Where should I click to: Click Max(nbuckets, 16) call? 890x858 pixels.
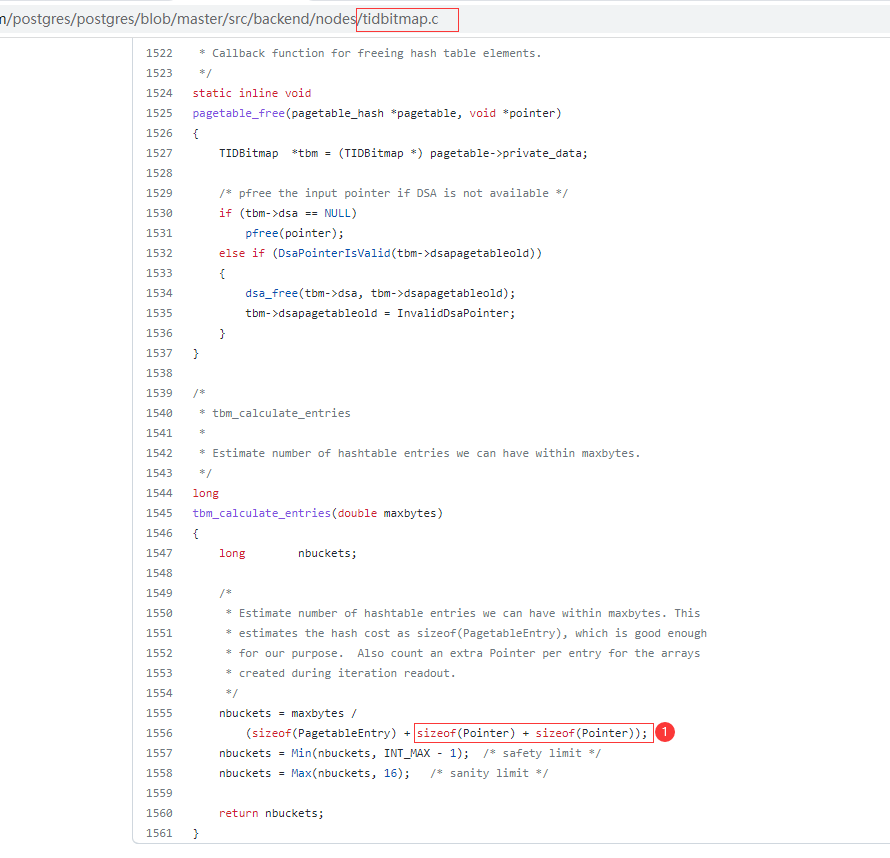coord(347,773)
